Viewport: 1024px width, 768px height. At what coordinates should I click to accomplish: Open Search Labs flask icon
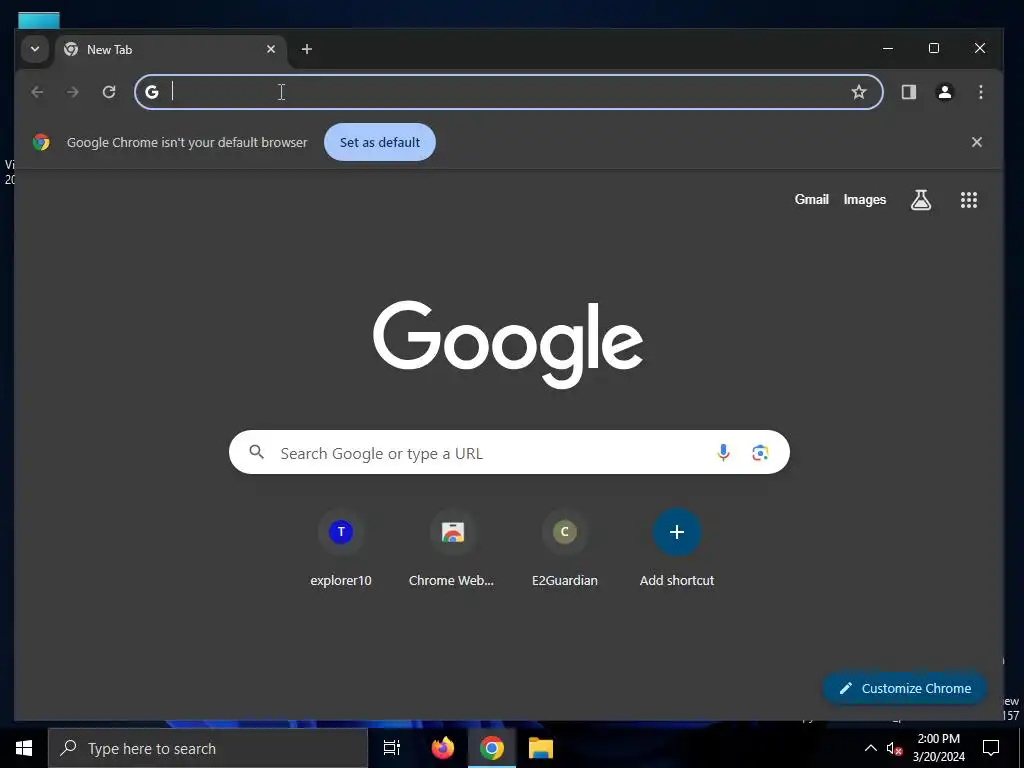click(921, 200)
